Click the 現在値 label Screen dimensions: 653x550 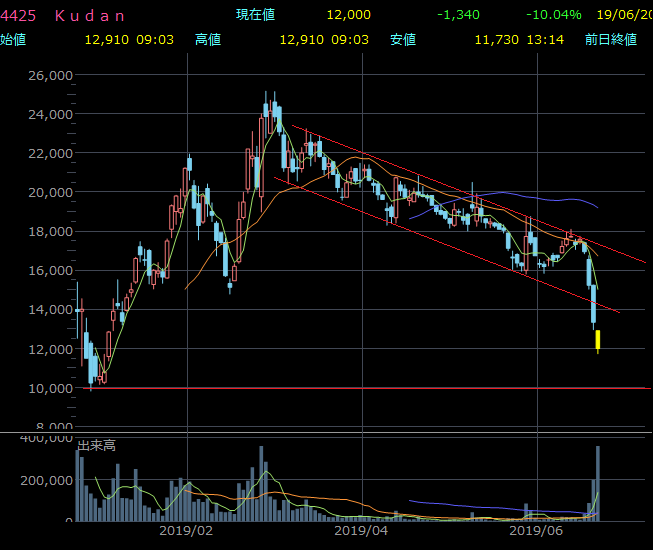(255, 15)
